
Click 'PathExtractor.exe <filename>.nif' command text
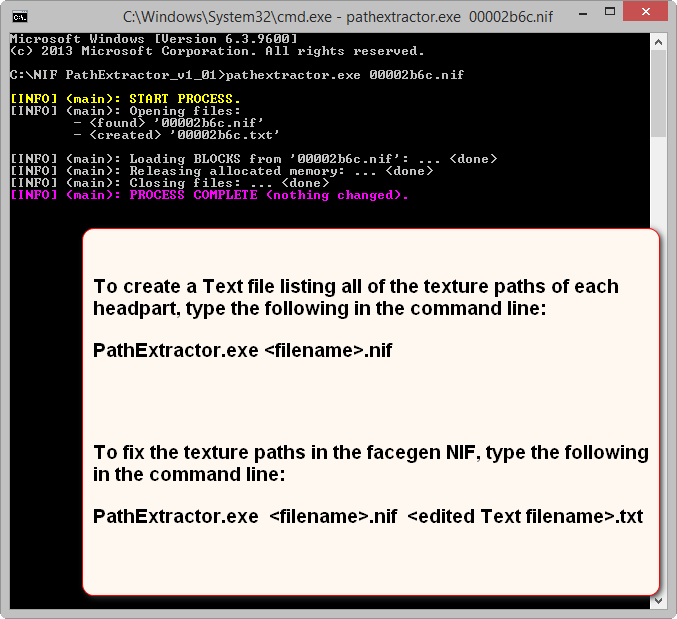243,350
